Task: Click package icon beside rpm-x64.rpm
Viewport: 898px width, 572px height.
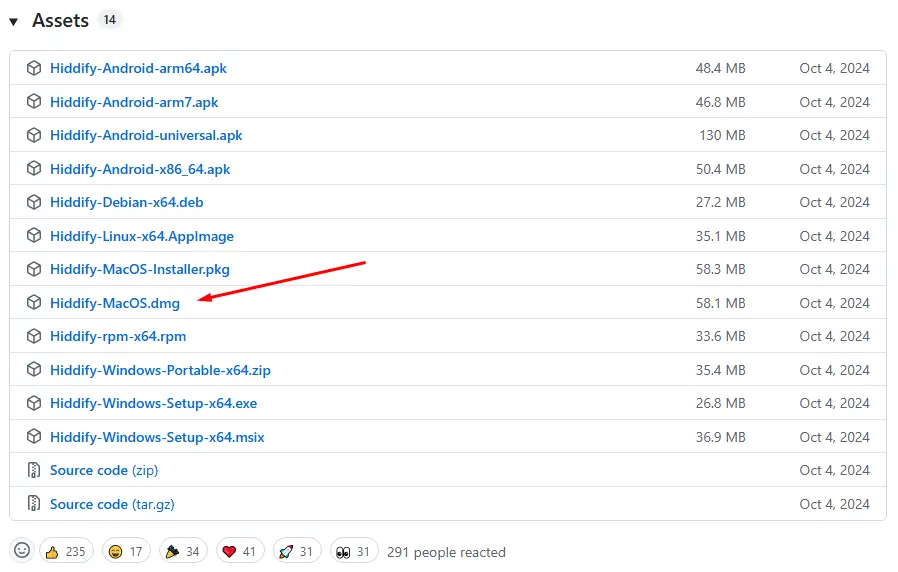Action: point(34,336)
